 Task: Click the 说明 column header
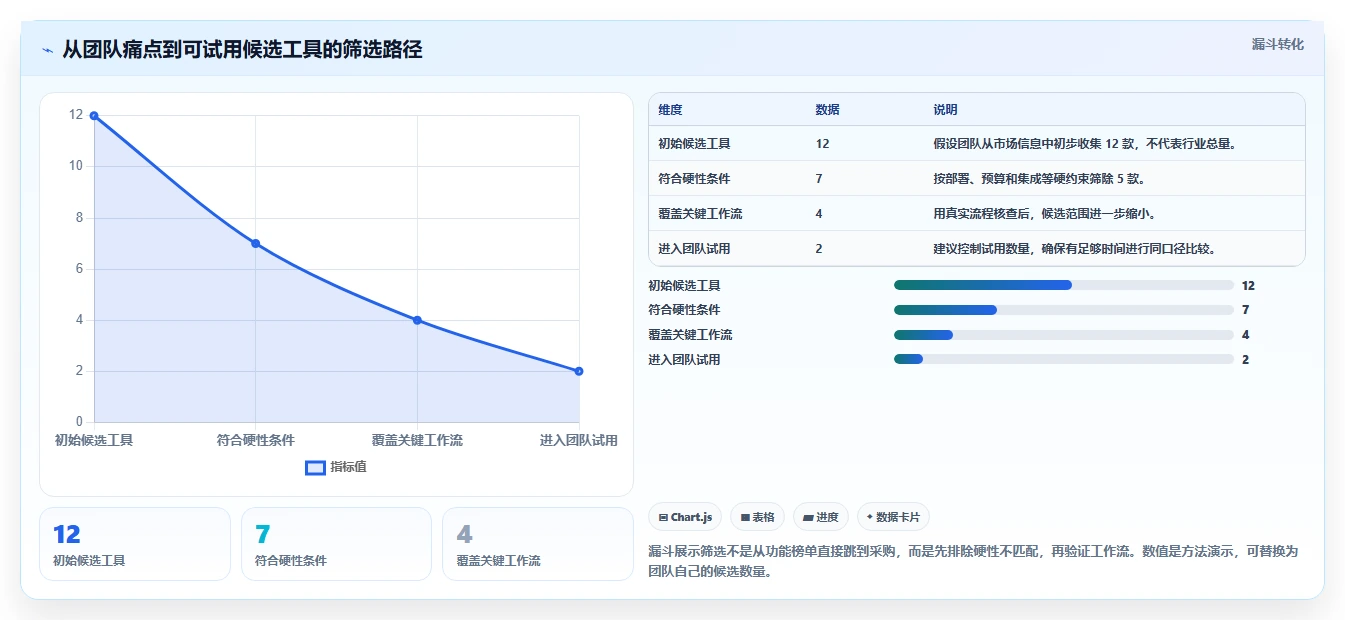pos(945,110)
